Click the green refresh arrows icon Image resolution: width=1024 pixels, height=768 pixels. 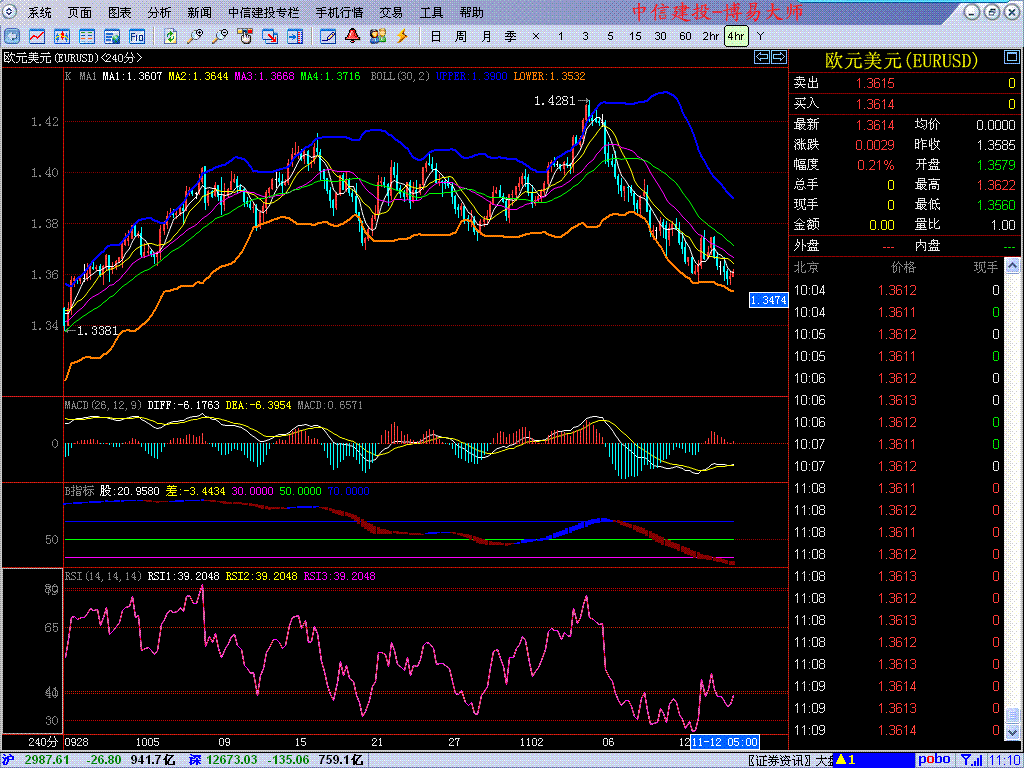(170, 36)
